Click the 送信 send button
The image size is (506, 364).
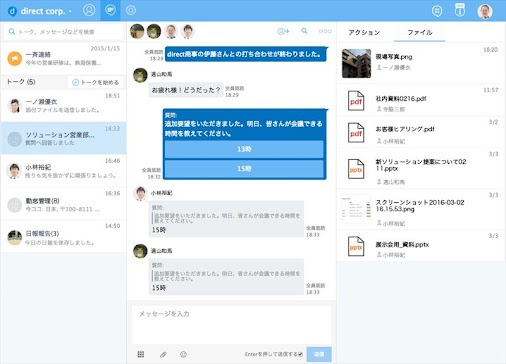(319, 354)
